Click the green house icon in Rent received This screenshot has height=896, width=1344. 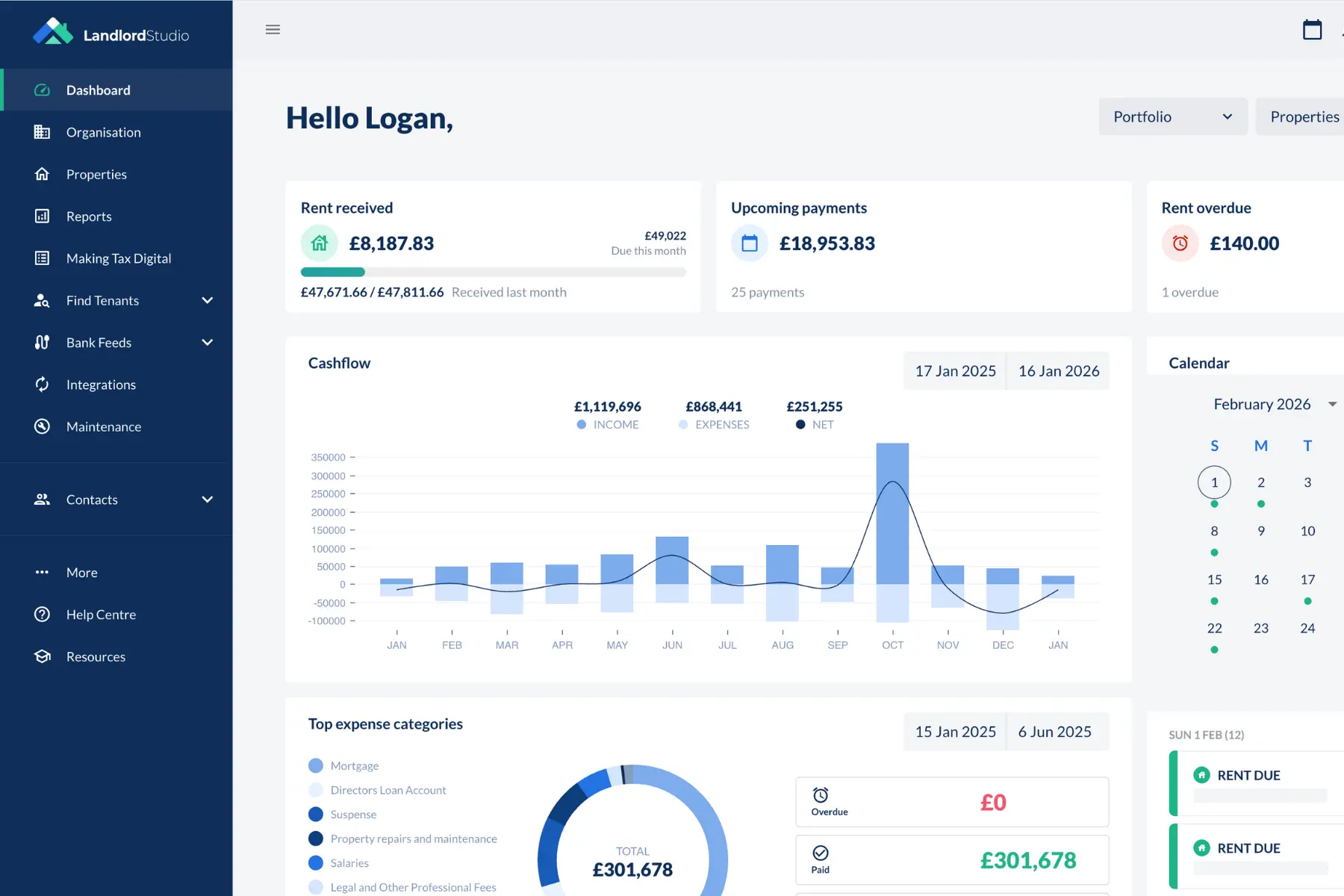pos(320,243)
